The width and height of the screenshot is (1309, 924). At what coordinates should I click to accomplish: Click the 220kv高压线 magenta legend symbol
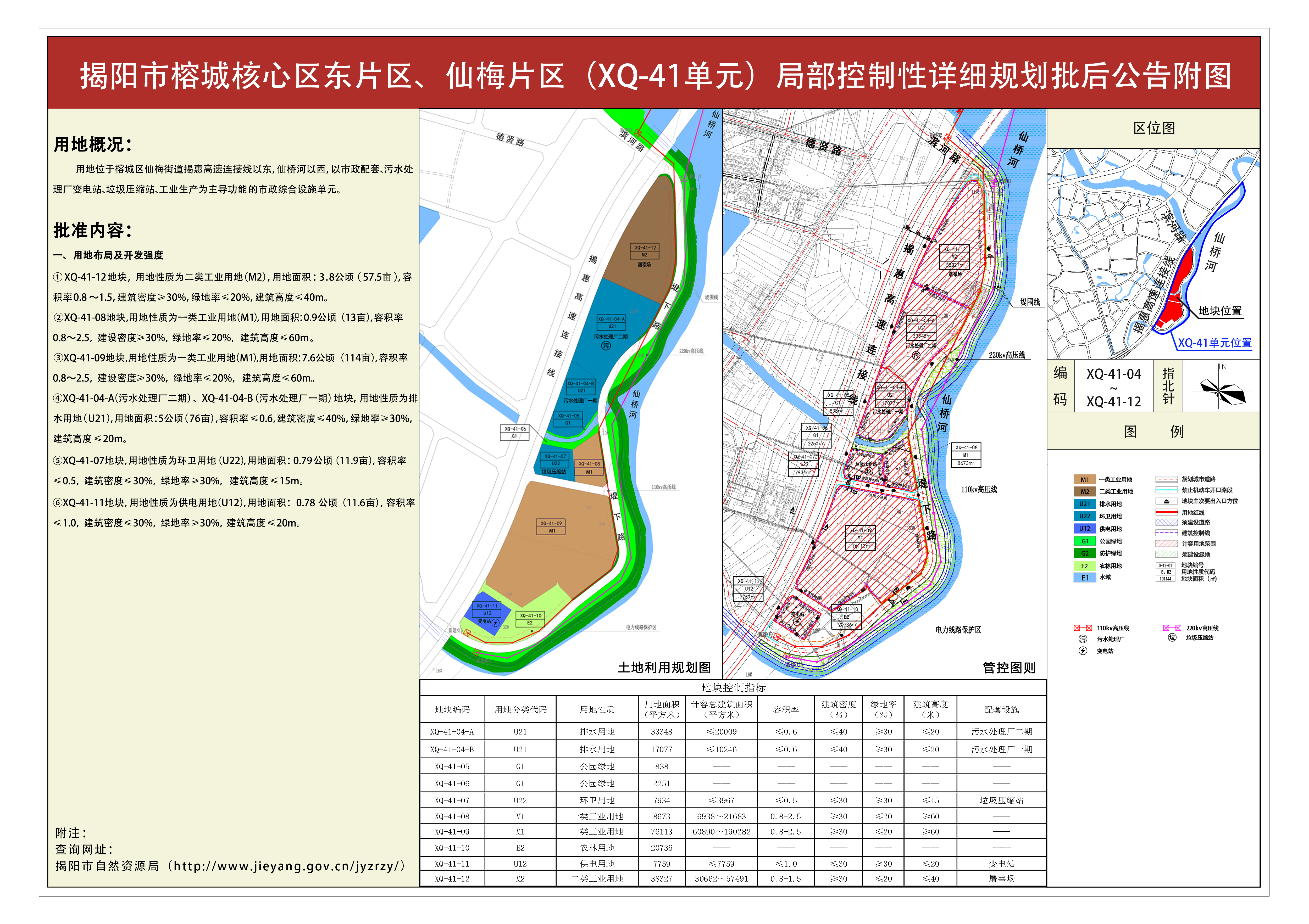click(1172, 628)
